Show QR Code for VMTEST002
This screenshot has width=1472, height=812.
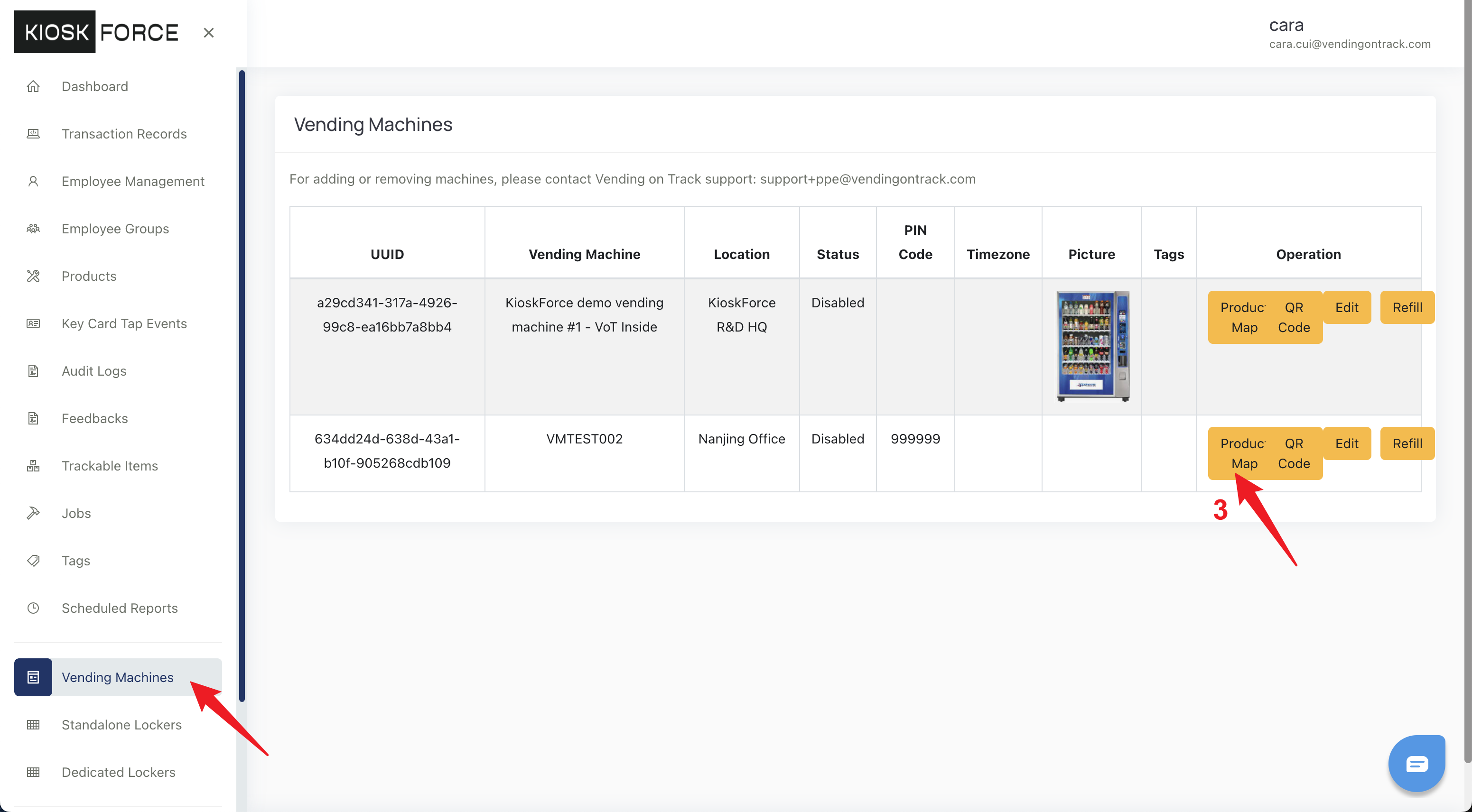pyautogui.click(x=1294, y=453)
